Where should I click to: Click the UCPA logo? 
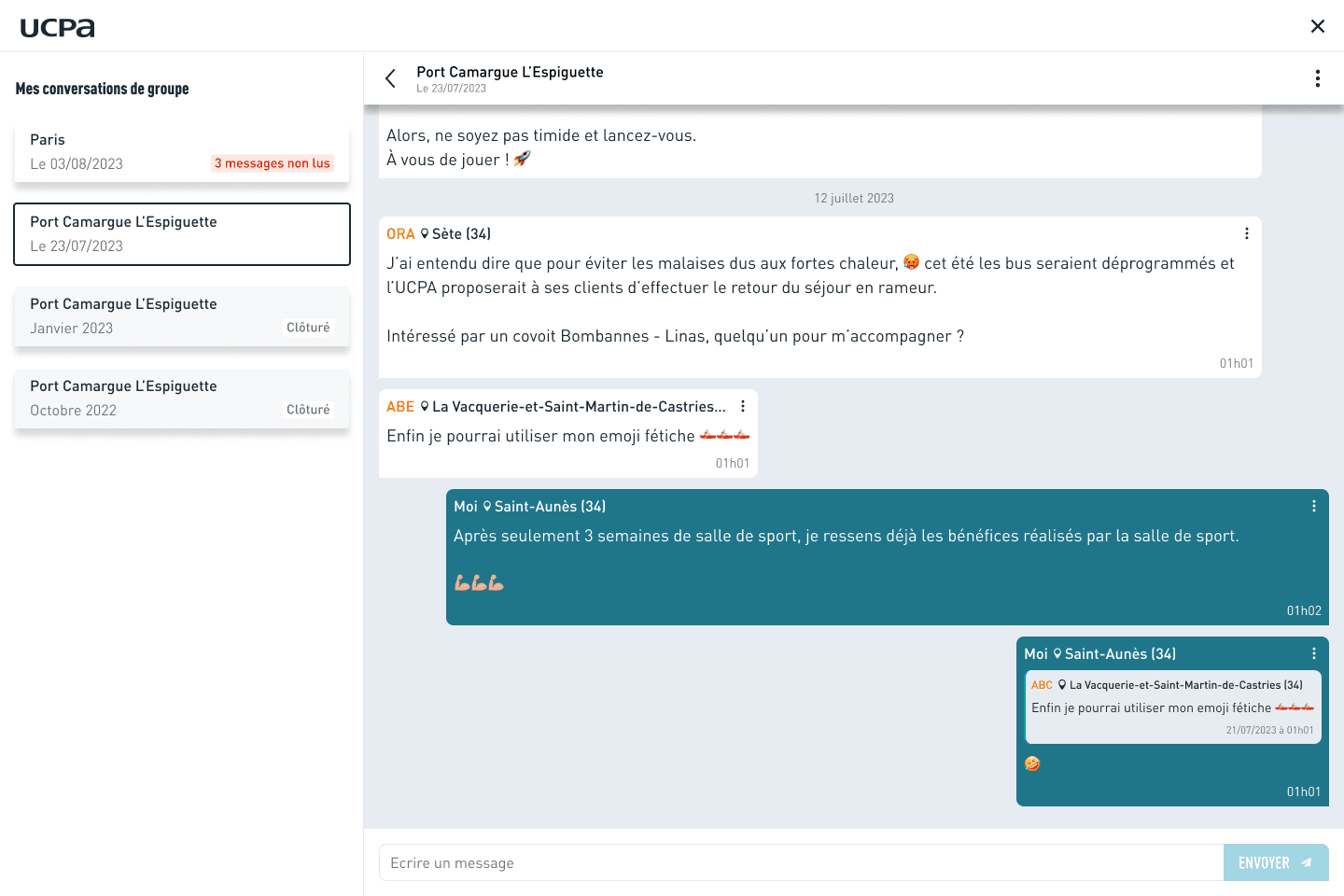pos(57,28)
